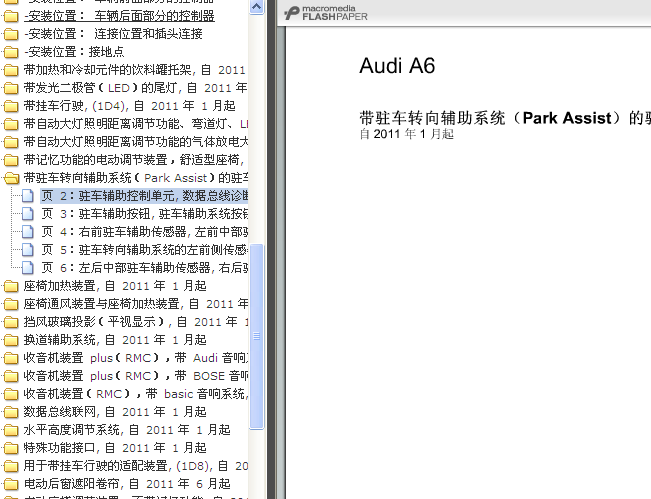Click page icon for 页 3 entry

point(28,214)
